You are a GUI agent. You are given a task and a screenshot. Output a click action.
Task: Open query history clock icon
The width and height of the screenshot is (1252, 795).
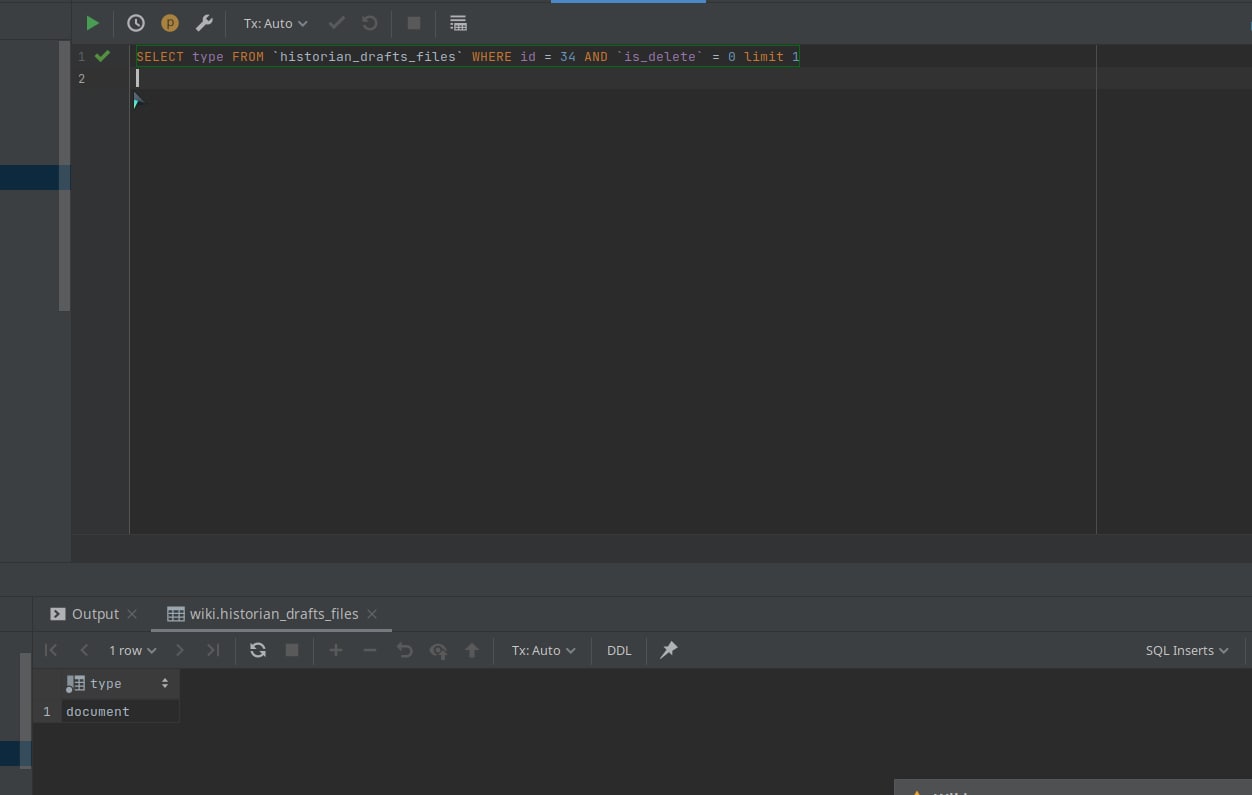coord(136,23)
